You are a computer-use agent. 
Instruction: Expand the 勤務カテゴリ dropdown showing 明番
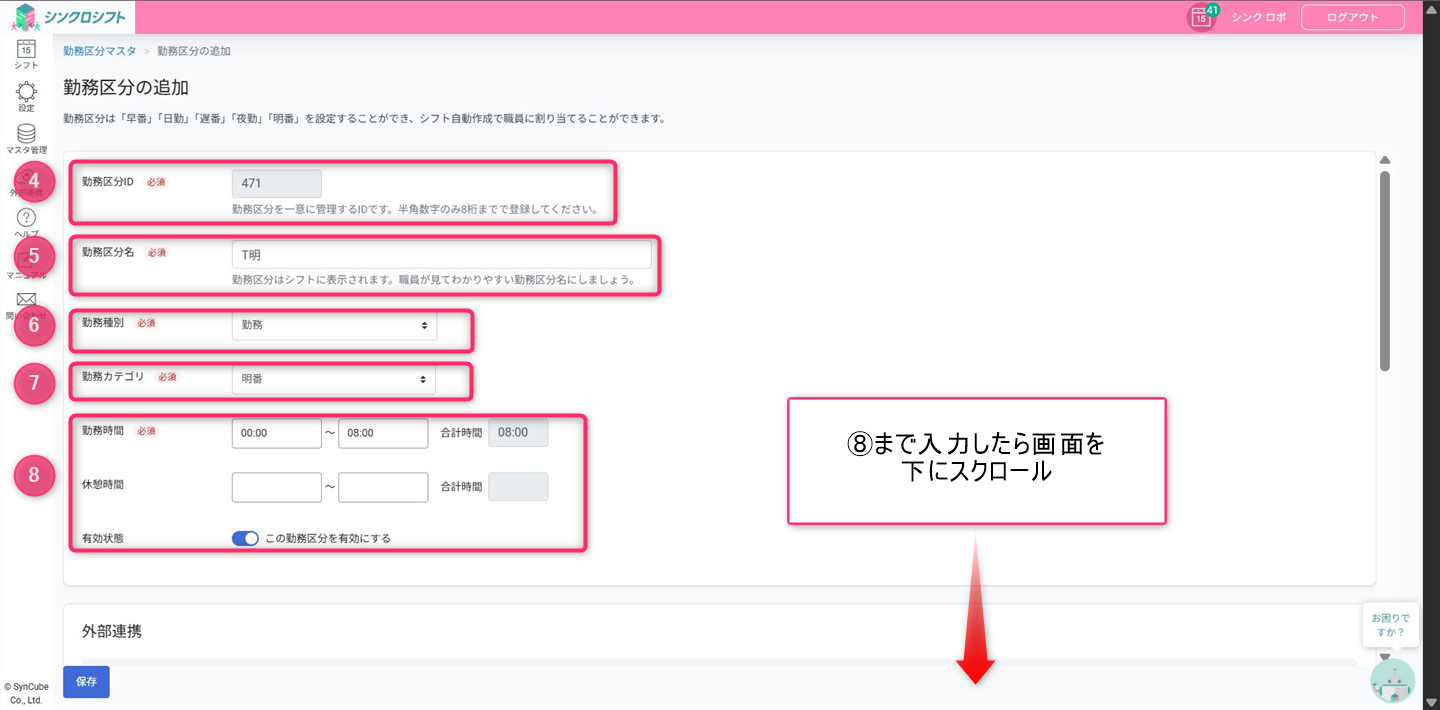pyautogui.click(x=334, y=379)
